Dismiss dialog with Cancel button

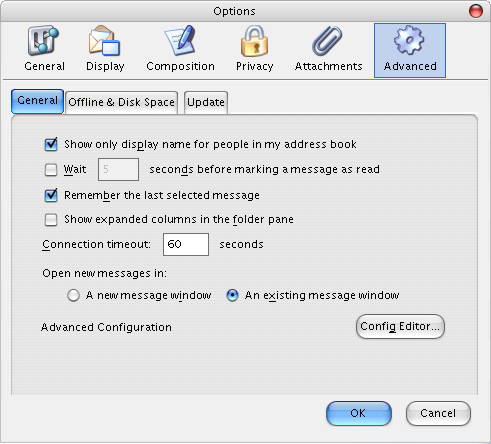(x=438, y=413)
